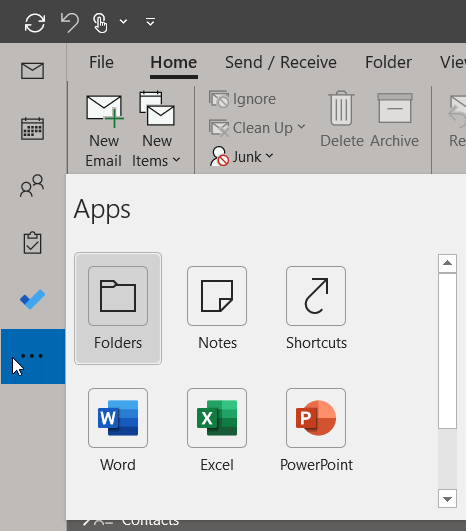
Task: Open the partially visible View tab
Action: 453,62
